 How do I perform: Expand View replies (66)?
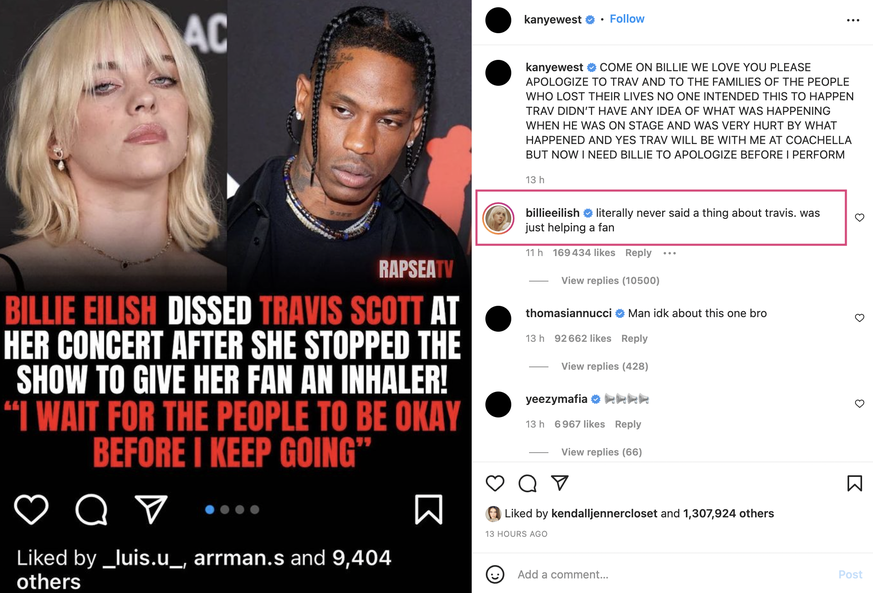pyautogui.click(x=601, y=452)
